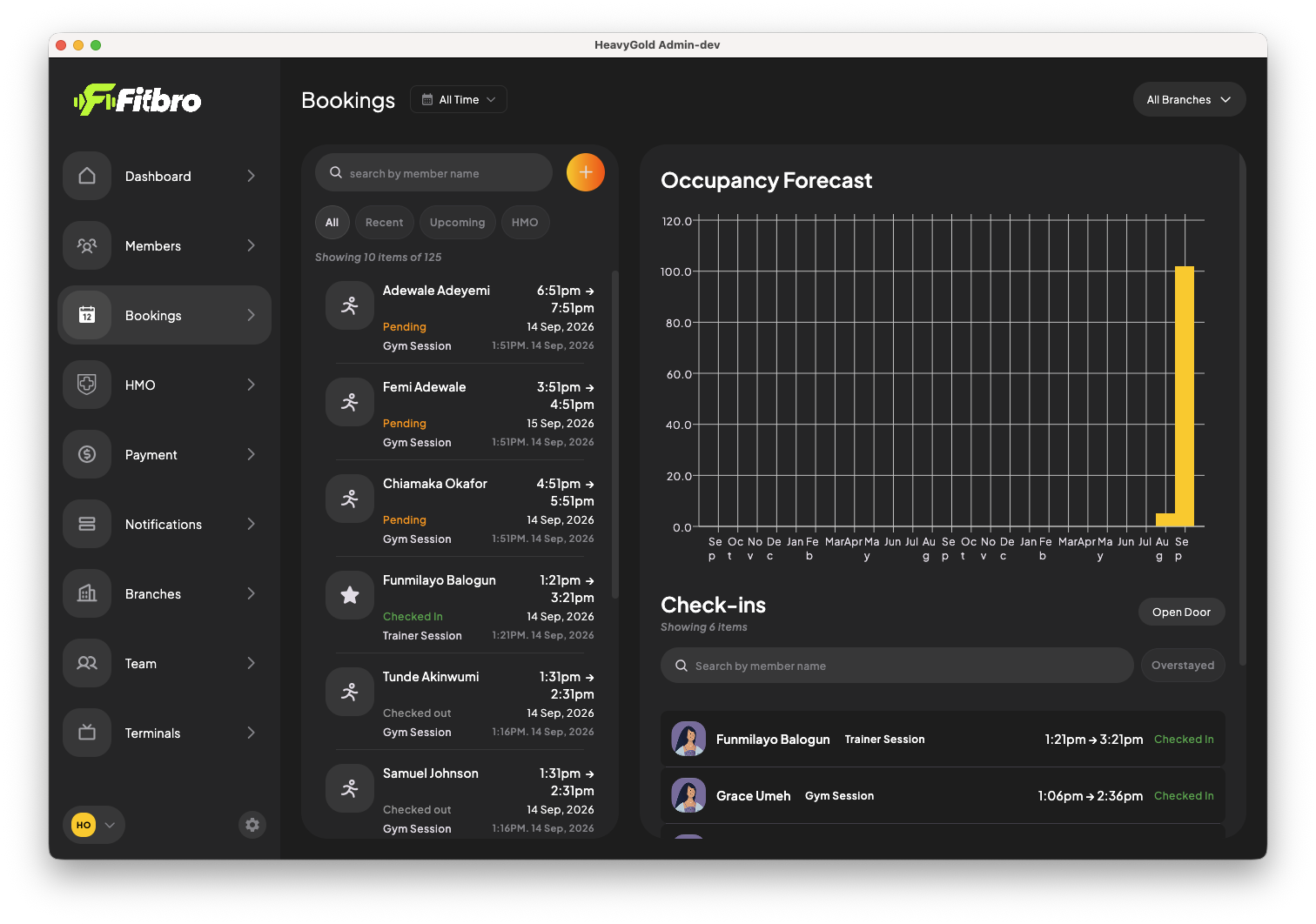Toggle the Overstayed filter

[1183, 665]
